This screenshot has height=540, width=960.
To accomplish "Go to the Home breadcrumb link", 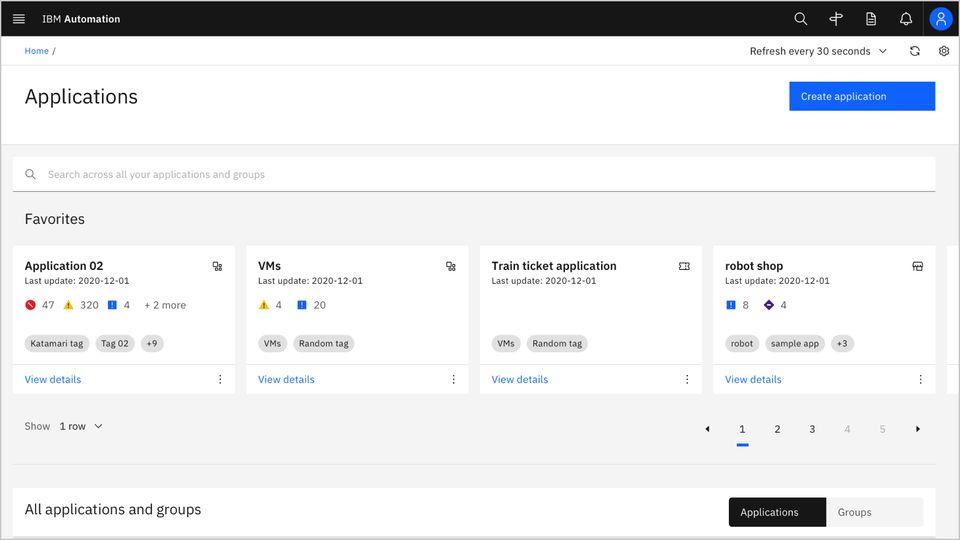I will point(36,51).
